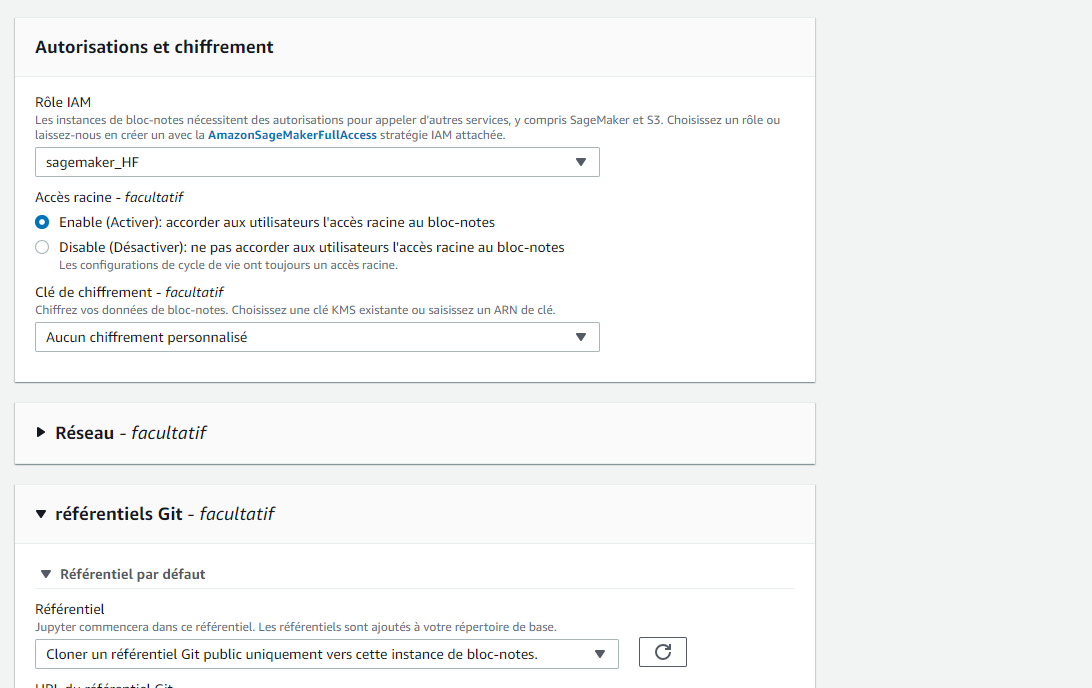
Task: Click the triangle beside Référentiel par défaut
Action: 48,573
